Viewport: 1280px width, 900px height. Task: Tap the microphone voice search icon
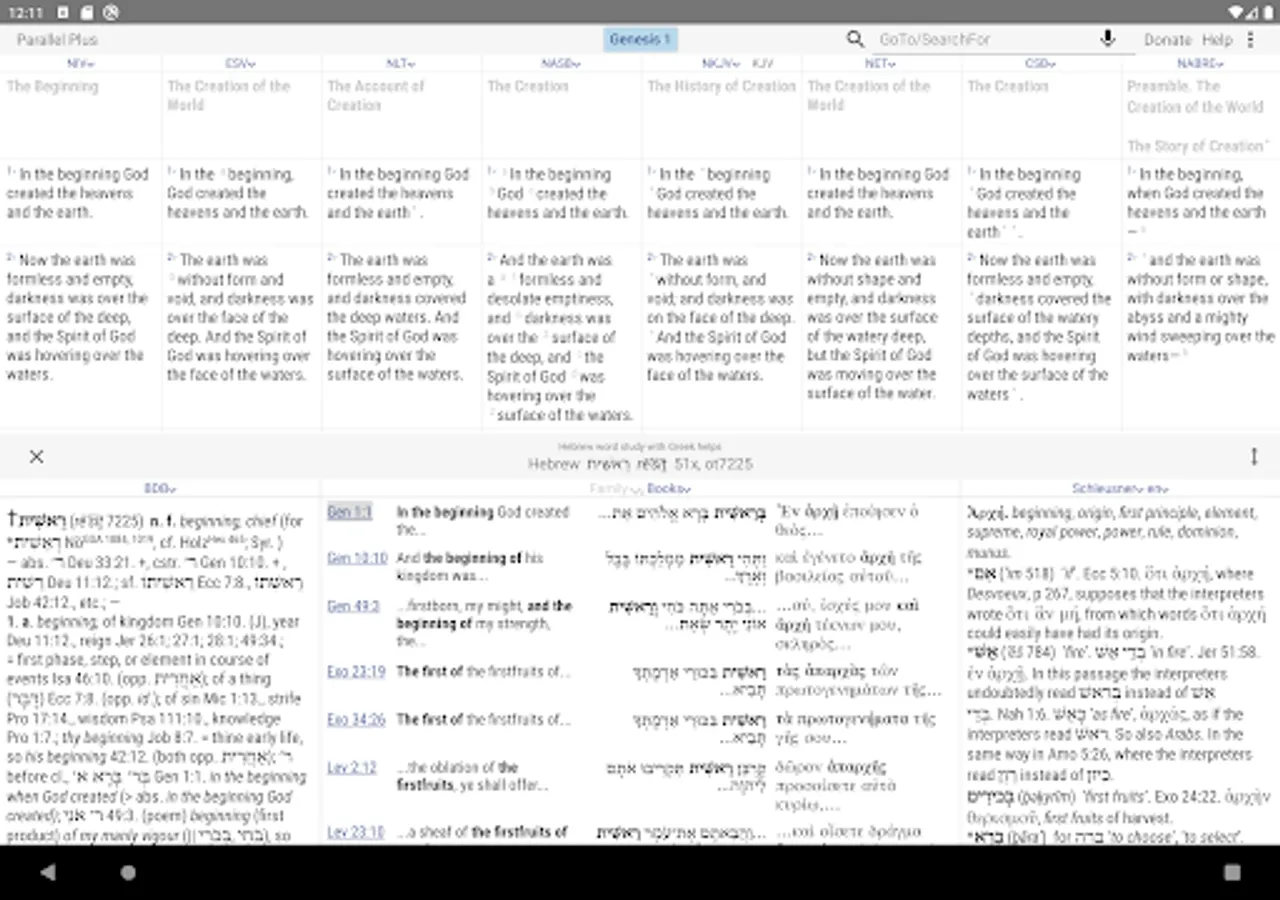1108,39
